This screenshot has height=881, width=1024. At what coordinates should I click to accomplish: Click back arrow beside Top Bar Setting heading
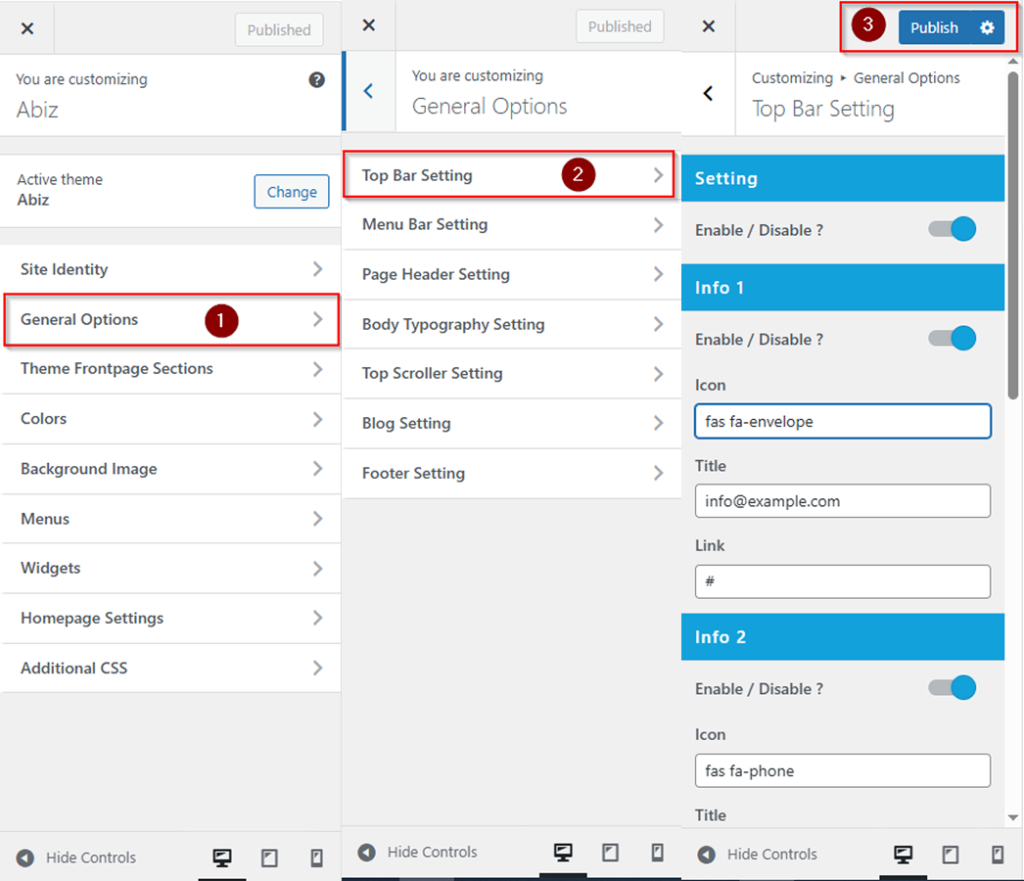[708, 93]
